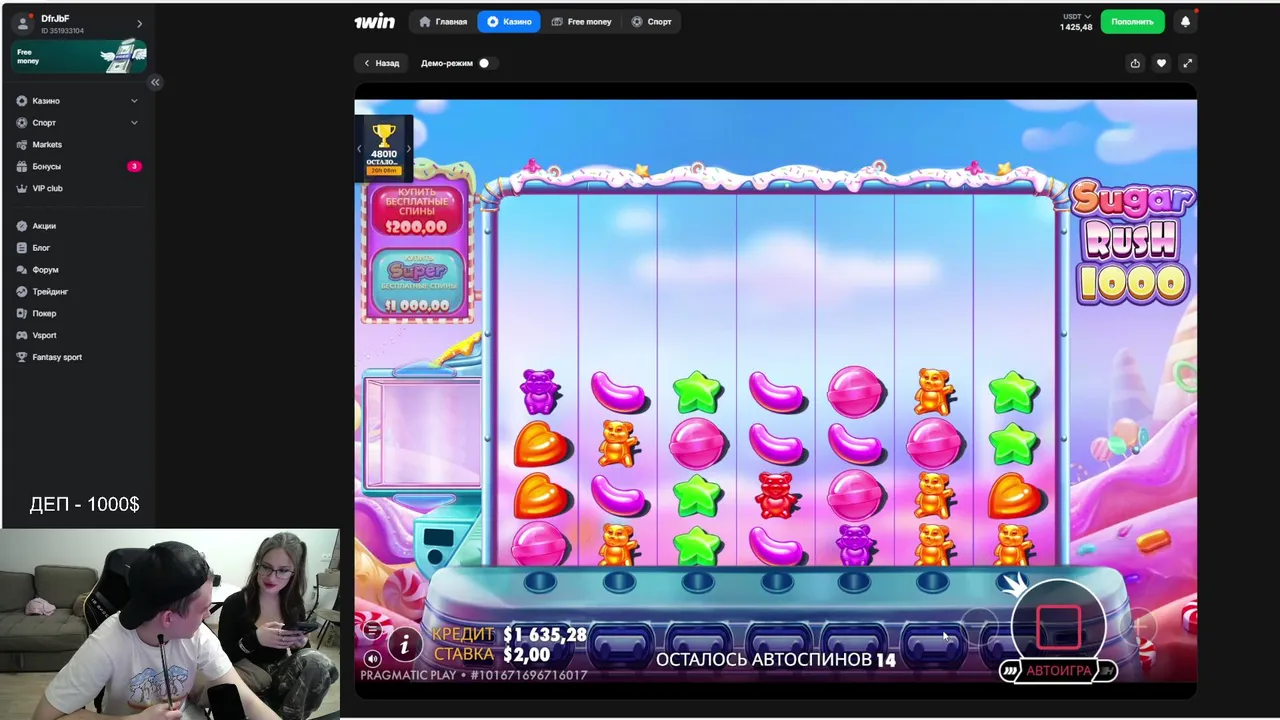The image size is (1280, 720).
Task: Click the Покер sidebar icon
Action: click(22, 314)
